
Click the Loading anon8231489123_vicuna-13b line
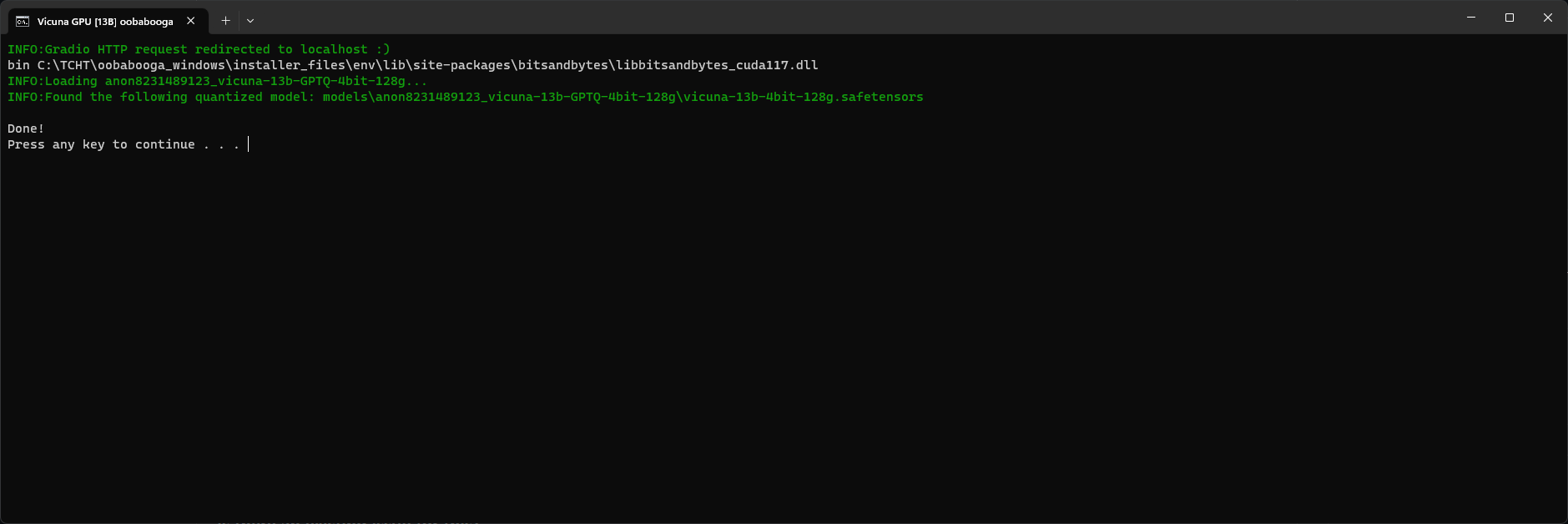pos(215,81)
